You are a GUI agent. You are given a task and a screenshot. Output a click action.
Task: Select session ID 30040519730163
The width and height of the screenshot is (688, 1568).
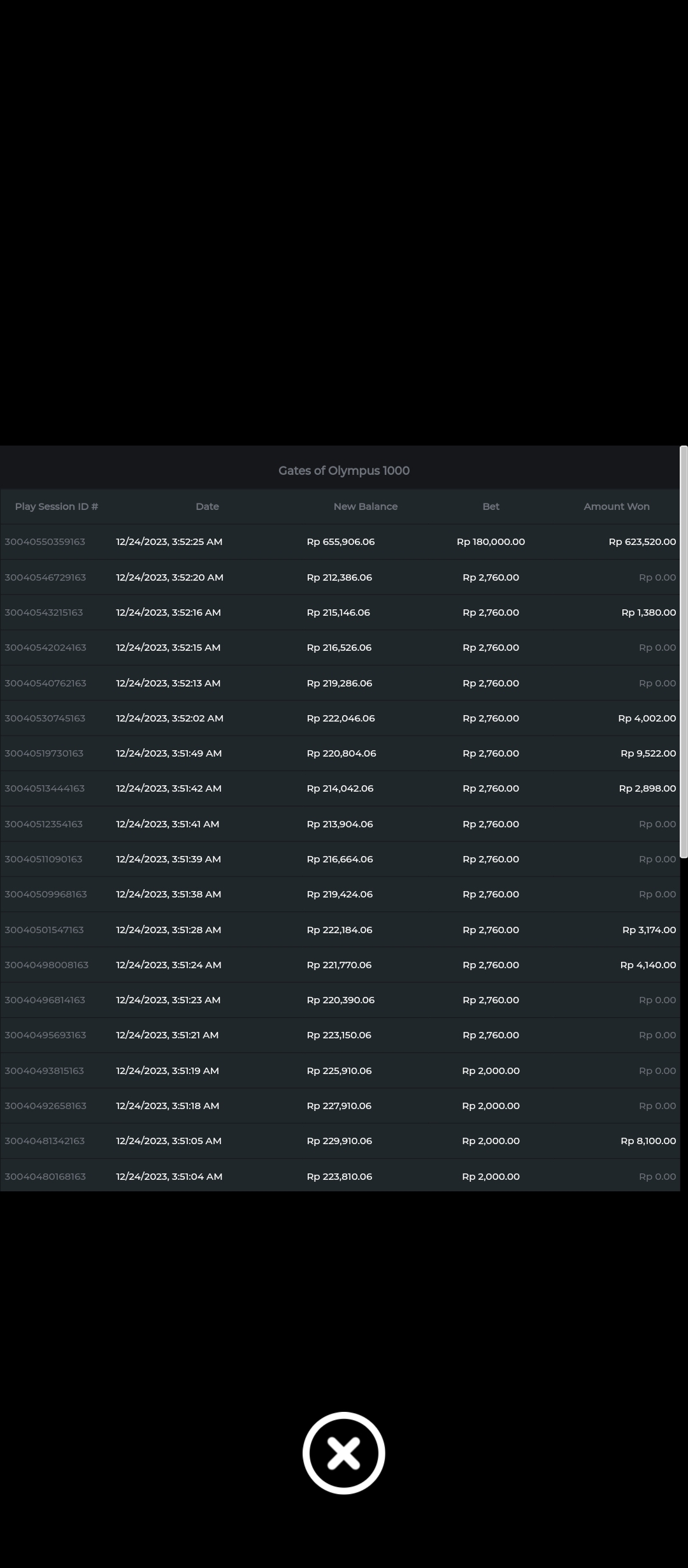tap(44, 753)
